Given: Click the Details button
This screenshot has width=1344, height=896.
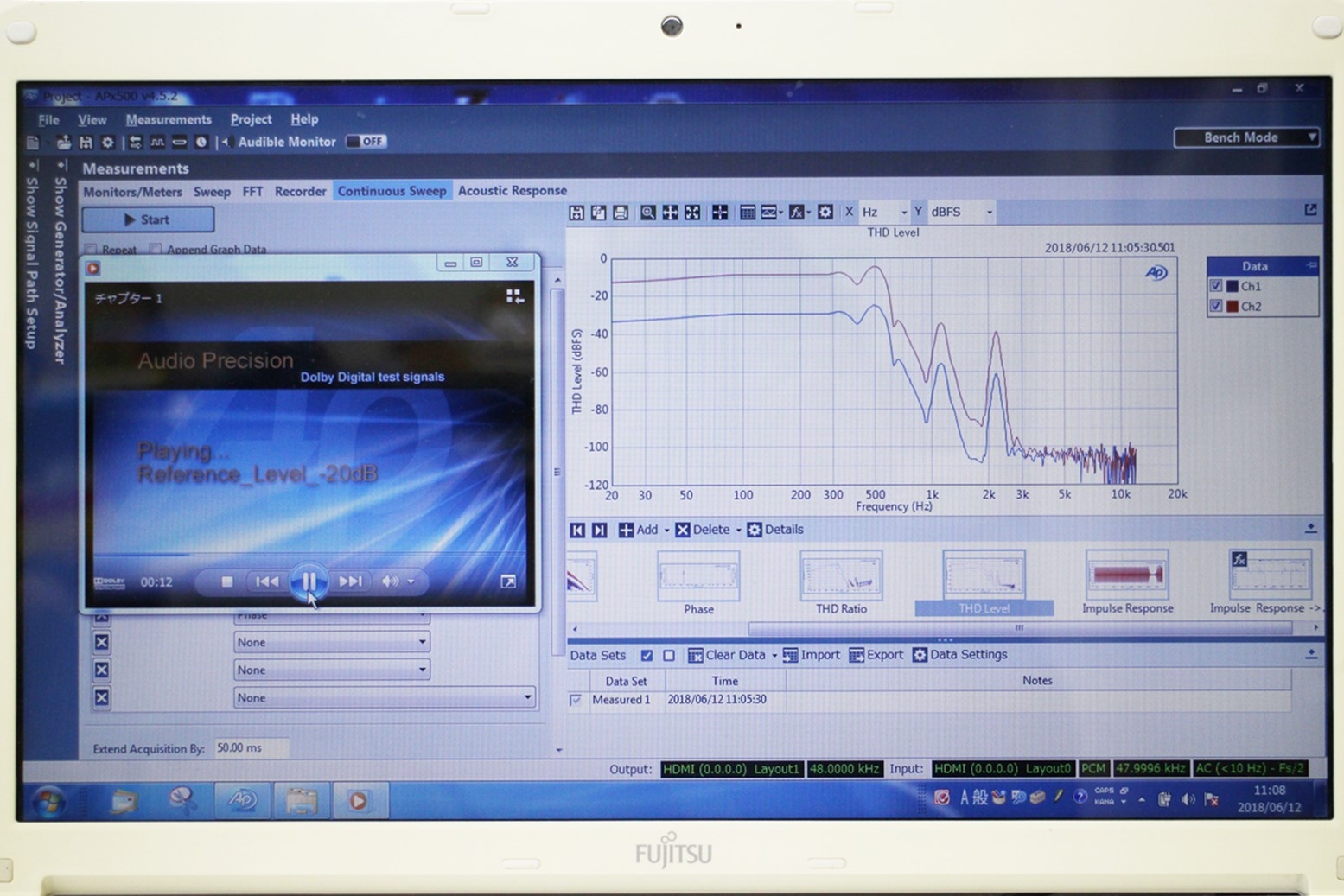Looking at the screenshot, I should tap(775, 531).
